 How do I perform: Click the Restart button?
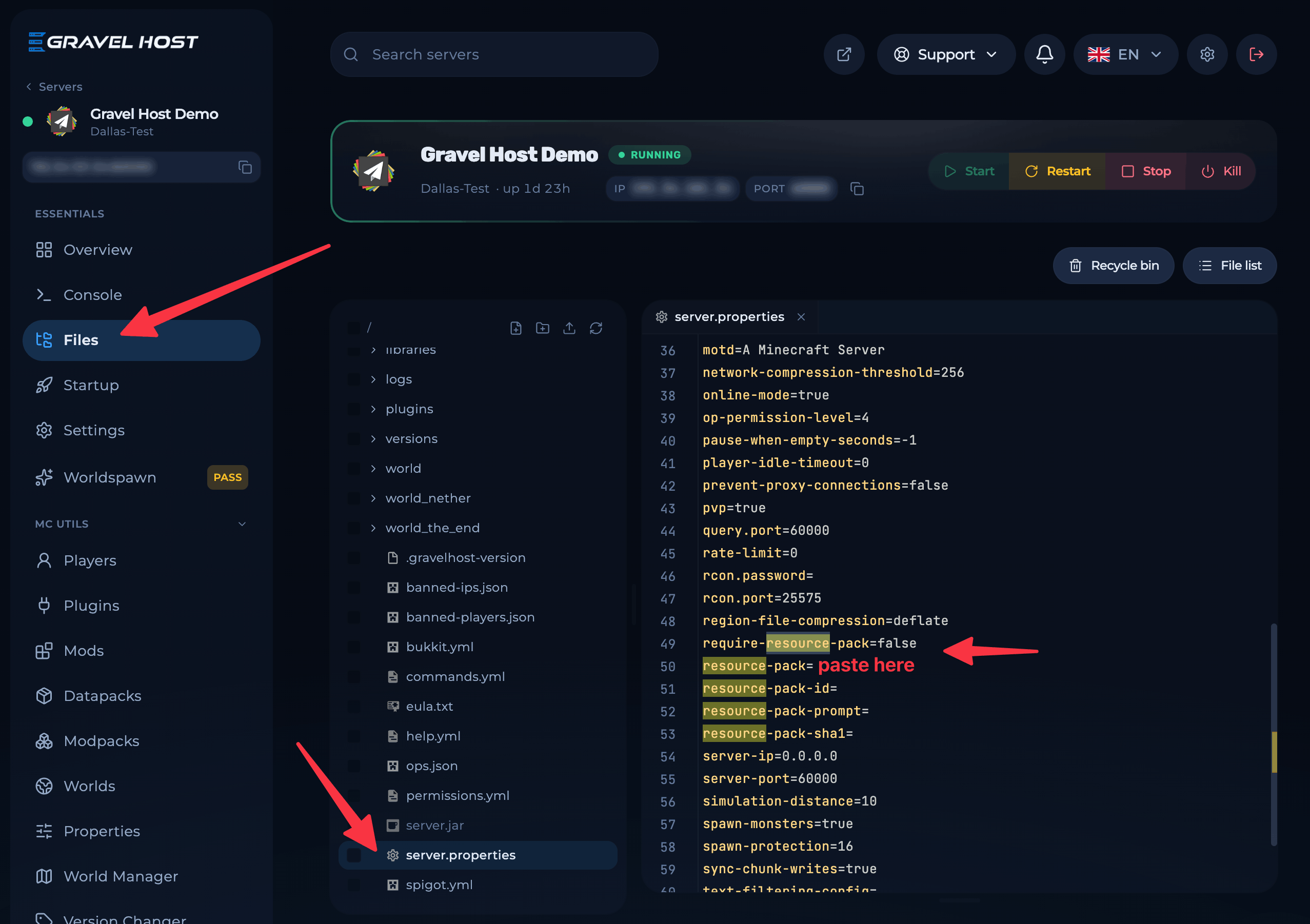[x=1057, y=171]
